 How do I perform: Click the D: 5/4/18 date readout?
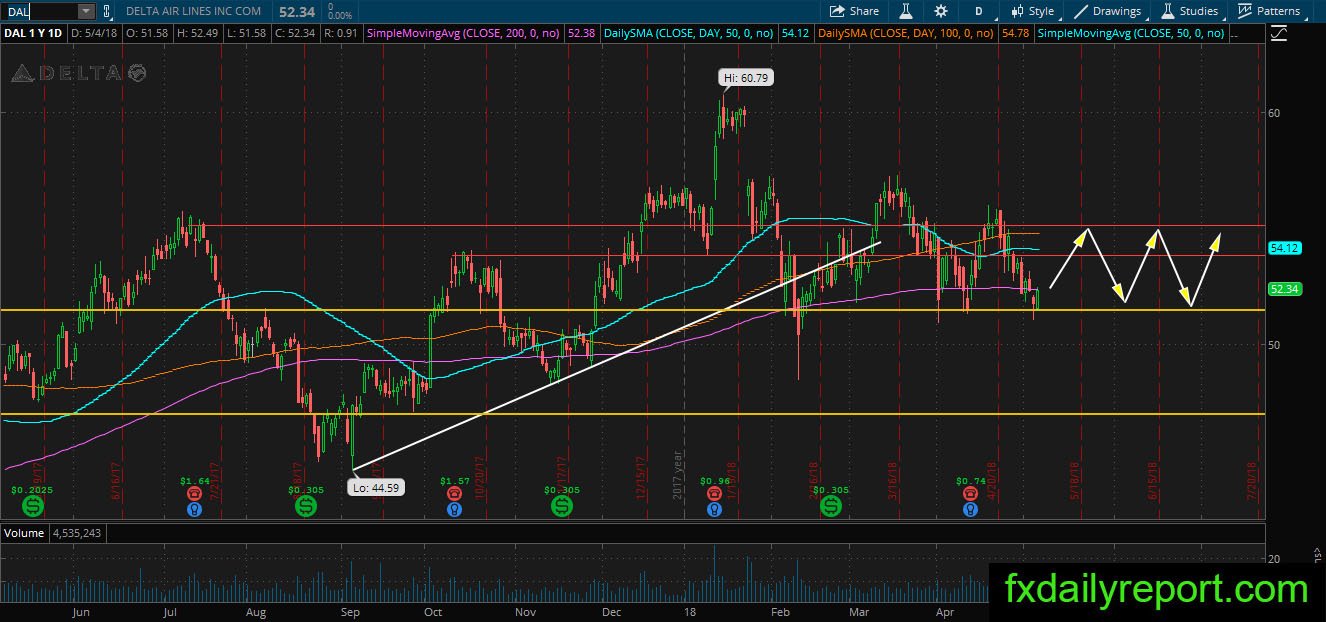point(96,33)
